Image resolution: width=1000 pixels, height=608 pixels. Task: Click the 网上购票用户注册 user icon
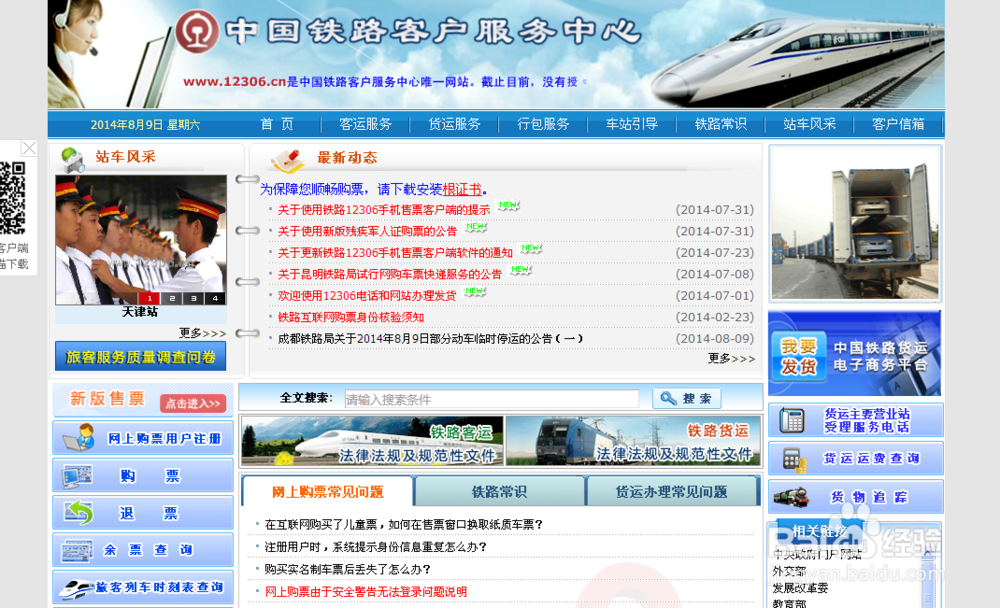79,437
